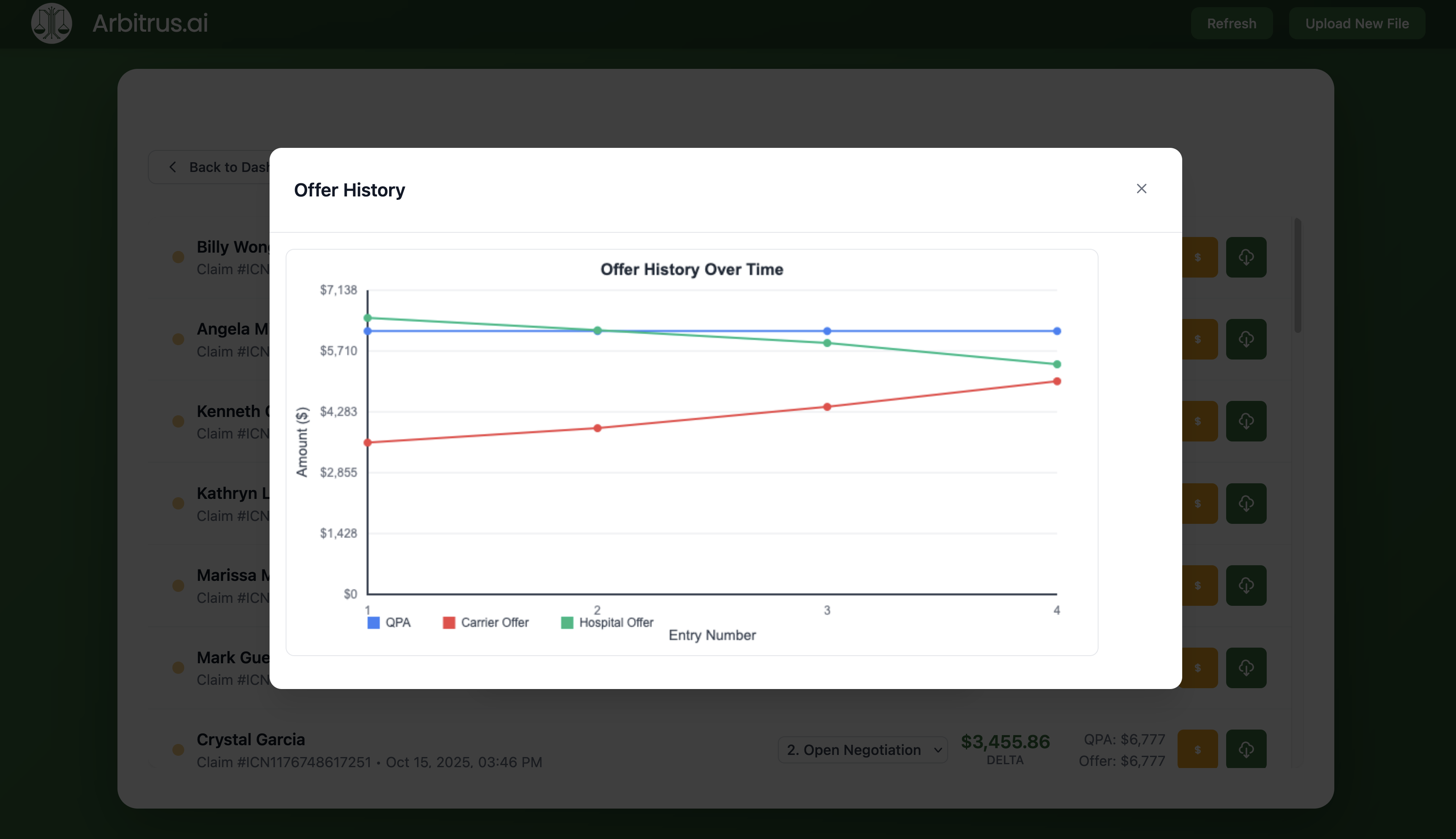1456x839 pixels.
Task: Click the topmost download cloud icon on the right
Action: click(1246, 257)
